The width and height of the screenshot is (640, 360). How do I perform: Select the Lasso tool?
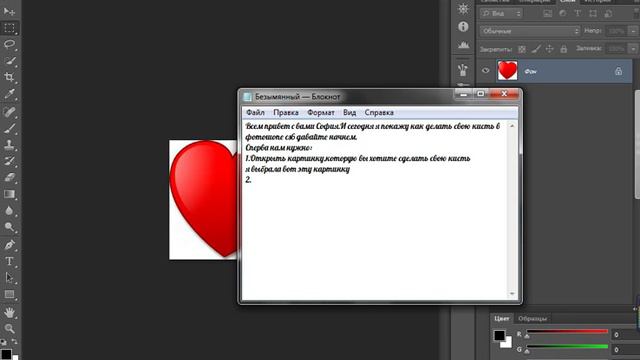coord(9,44)
